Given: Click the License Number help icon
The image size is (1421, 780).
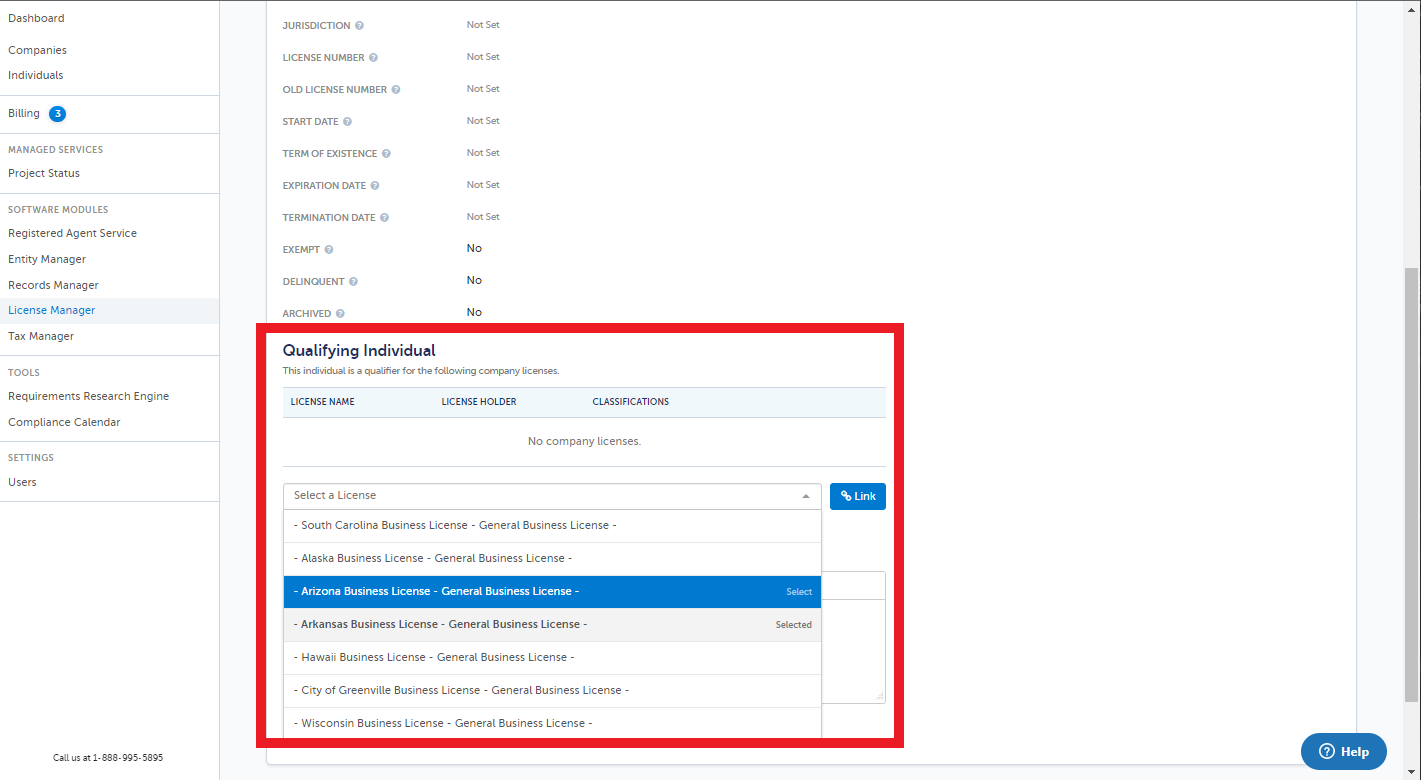Looking at the screenshot, I should point(373,57).
